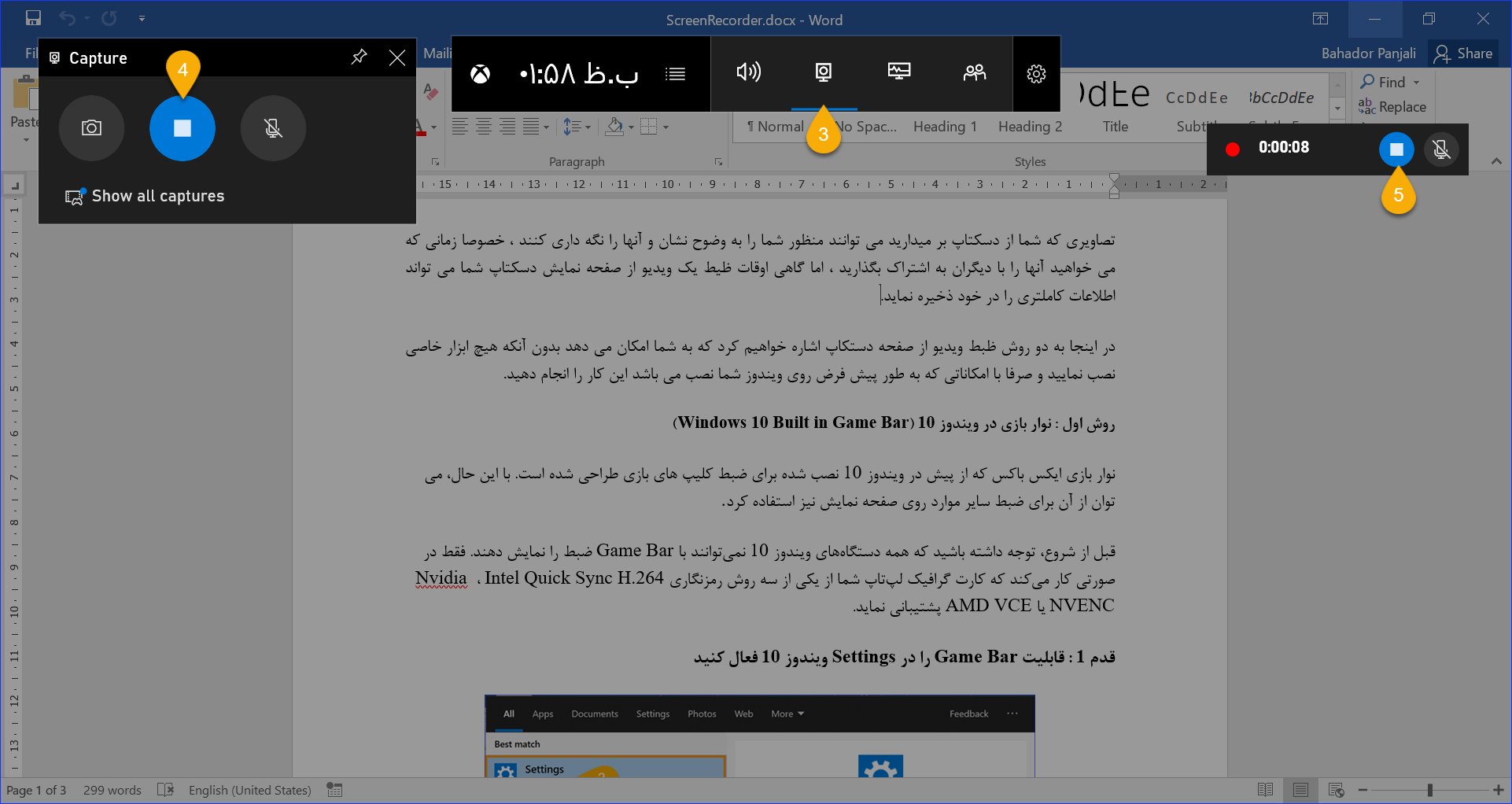Open the Borders dropdown arrow

[666, 127]
